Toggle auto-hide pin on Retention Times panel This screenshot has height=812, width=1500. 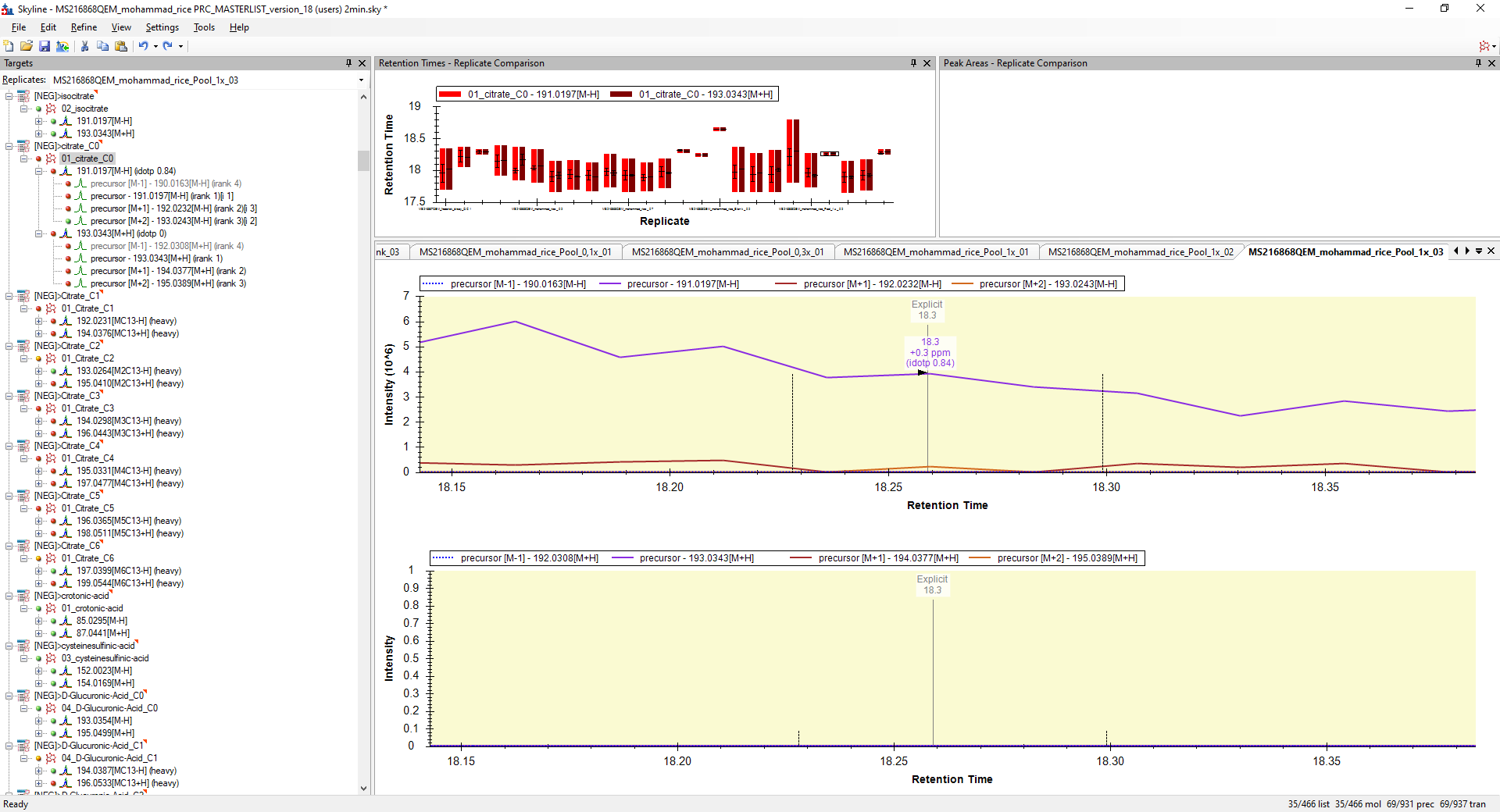[913, 63]
